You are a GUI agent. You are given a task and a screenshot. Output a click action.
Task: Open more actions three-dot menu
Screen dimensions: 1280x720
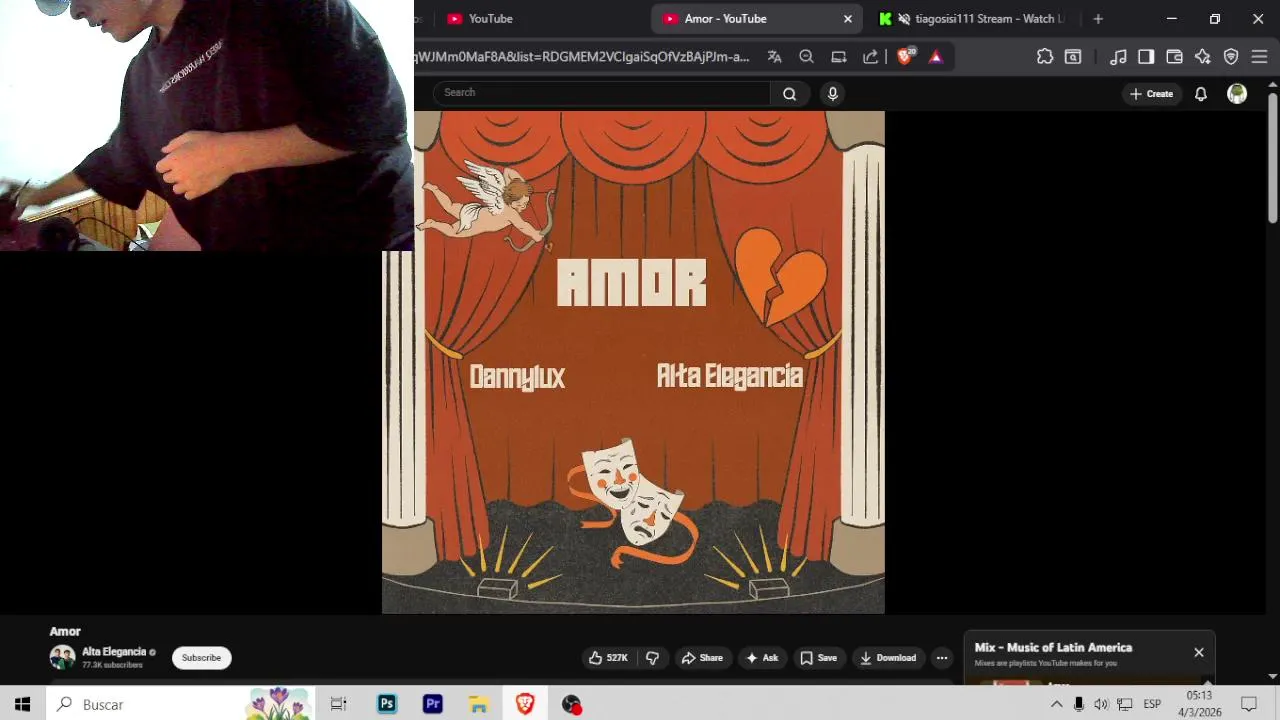[942, 658]
